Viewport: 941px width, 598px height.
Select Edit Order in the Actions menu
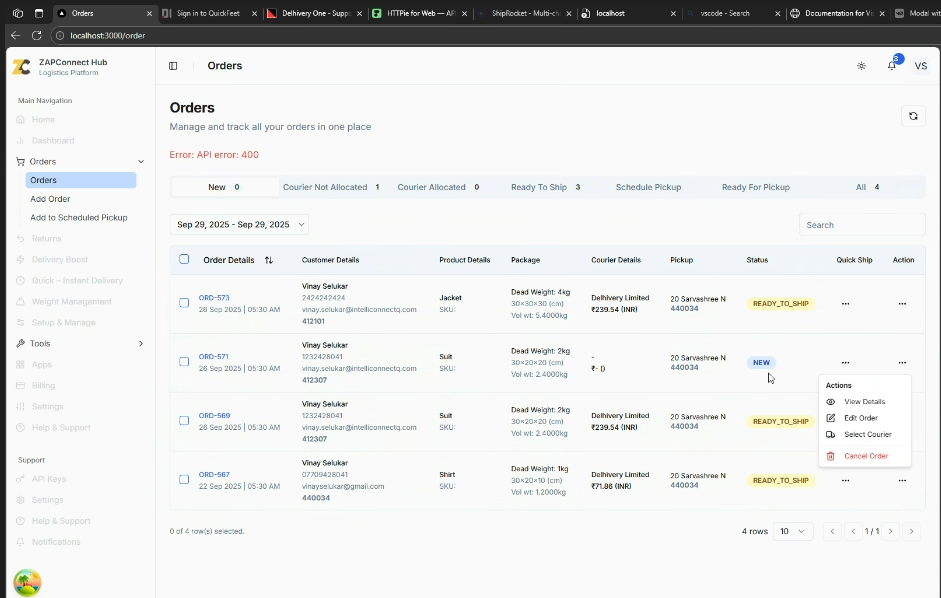[x=860, y=418]
